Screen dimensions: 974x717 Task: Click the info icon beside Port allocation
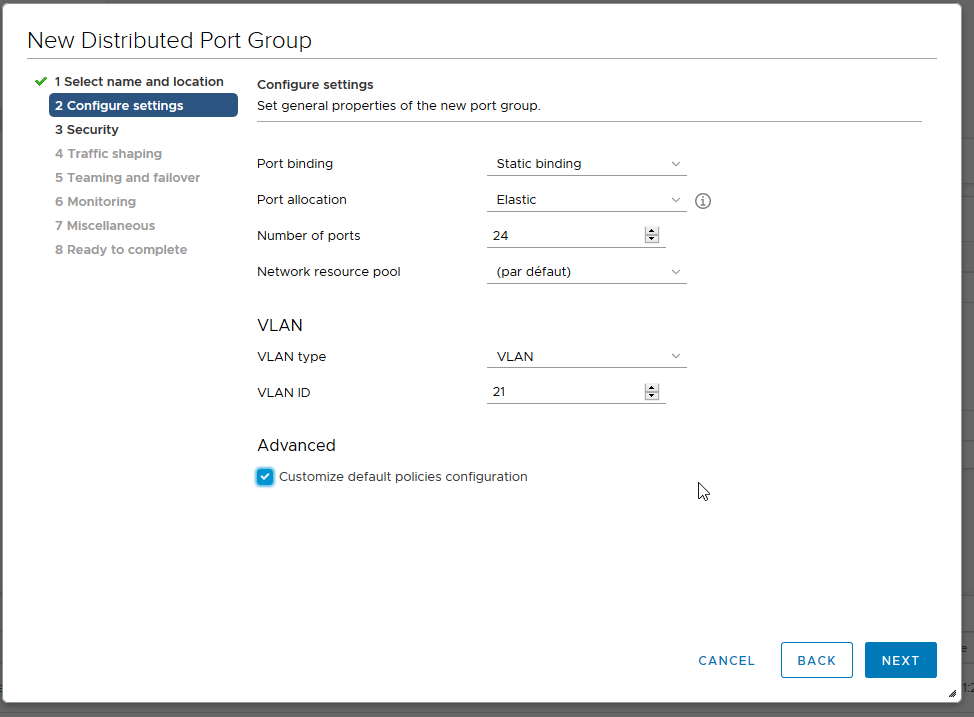click(702, 200)
